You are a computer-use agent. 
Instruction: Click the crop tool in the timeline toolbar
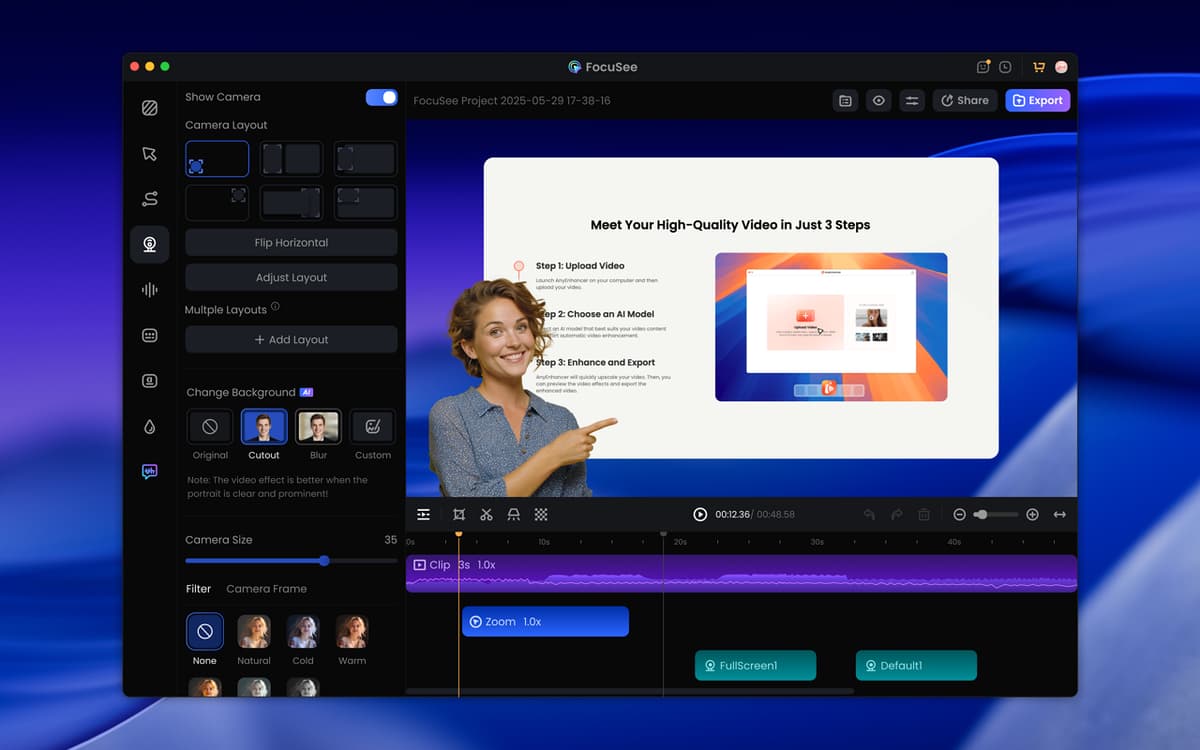[459, 514]
